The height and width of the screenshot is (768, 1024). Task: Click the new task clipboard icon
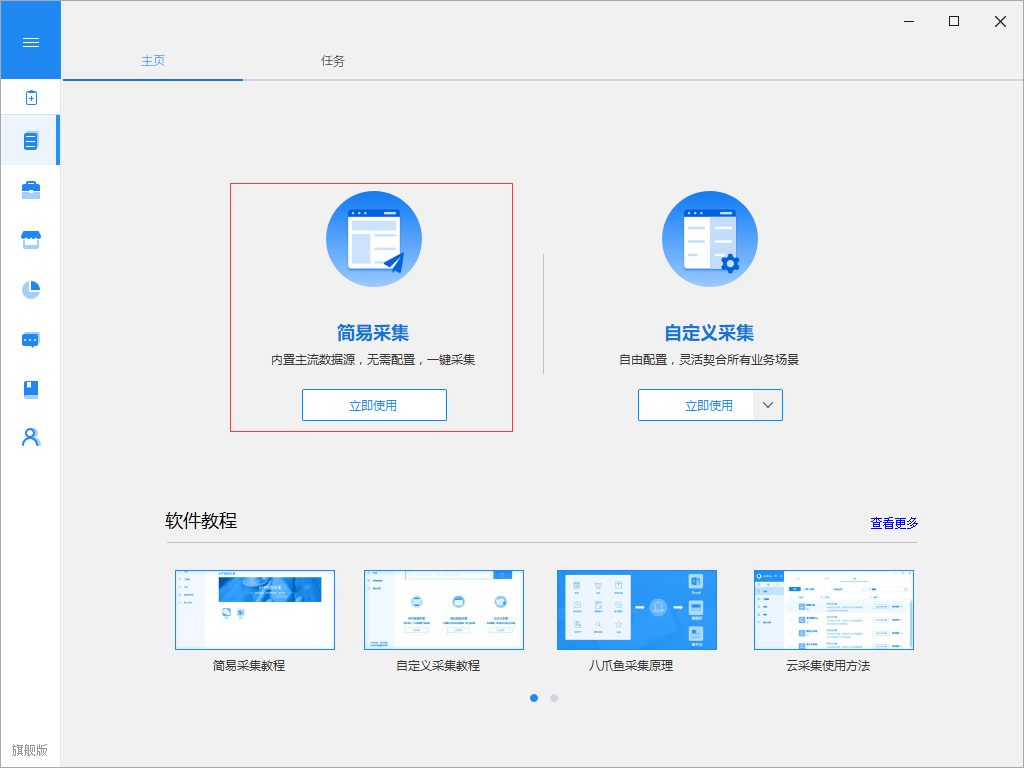[31, 97]
